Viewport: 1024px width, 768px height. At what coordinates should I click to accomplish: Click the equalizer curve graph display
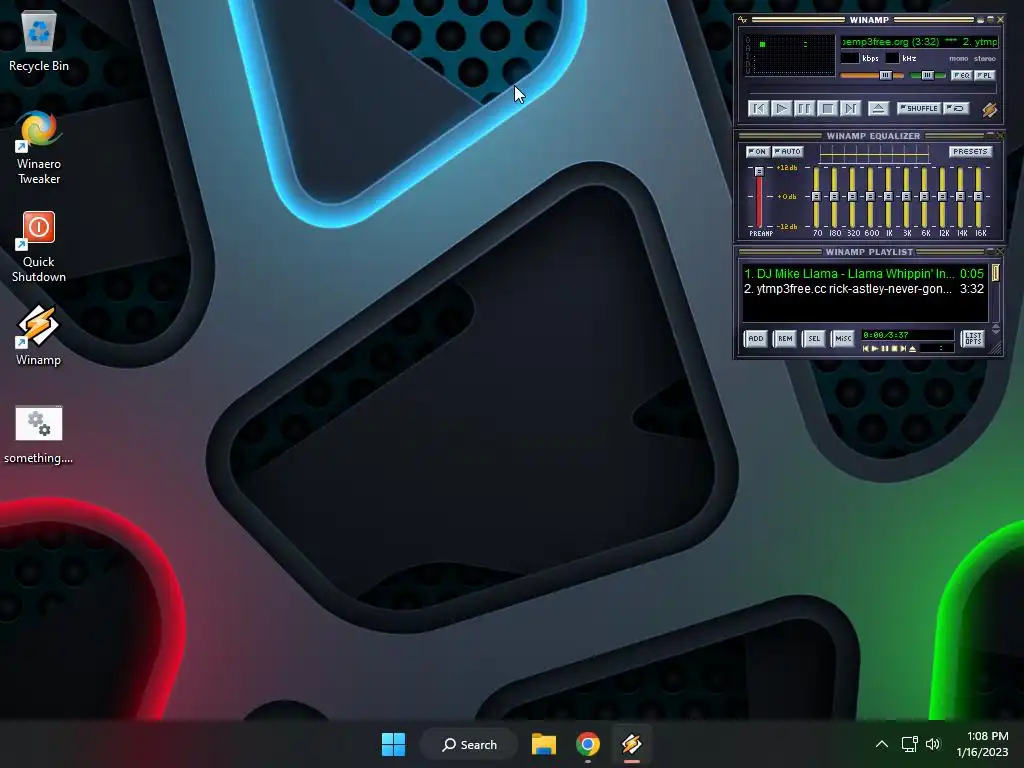tap(874, 154)
